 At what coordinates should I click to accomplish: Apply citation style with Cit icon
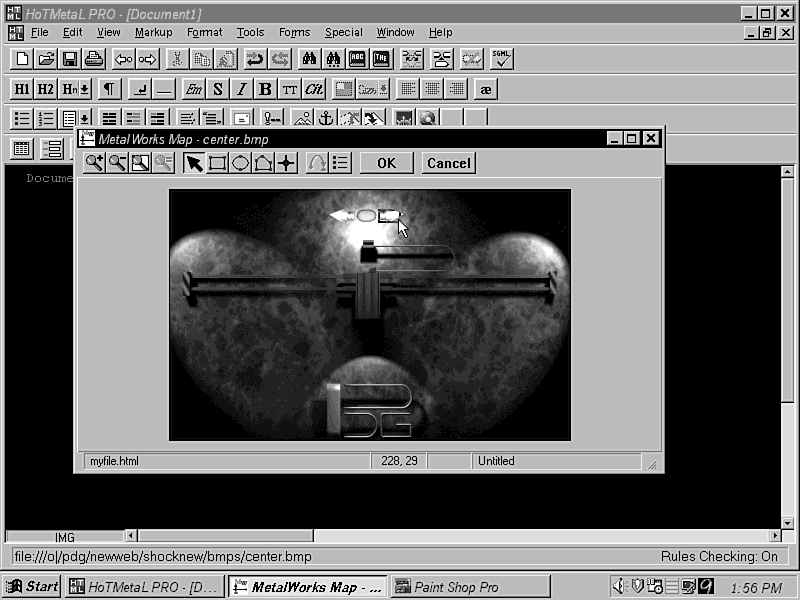(x=313, y=89)
